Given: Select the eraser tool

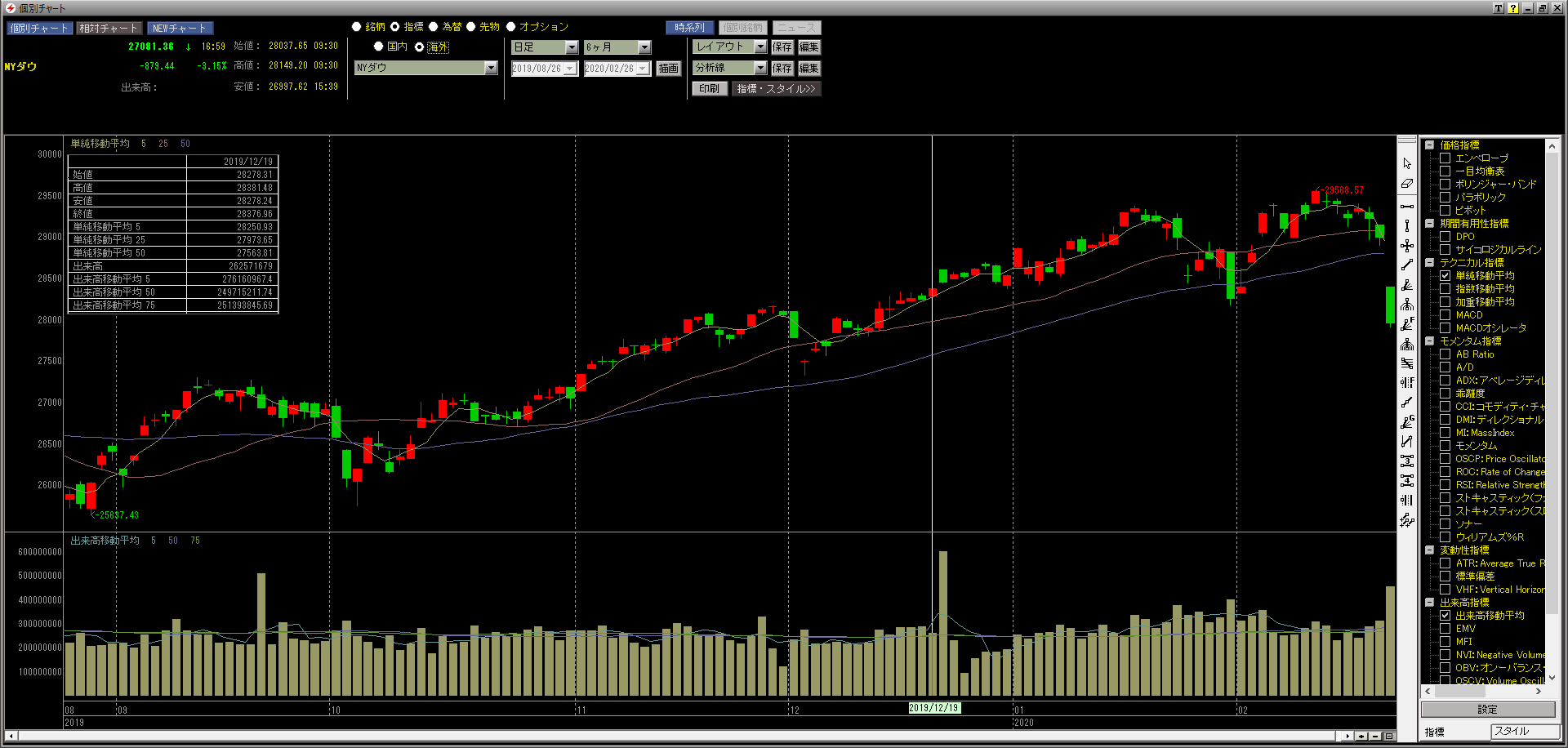Looking at the screenshot, I should (1406, 184).
